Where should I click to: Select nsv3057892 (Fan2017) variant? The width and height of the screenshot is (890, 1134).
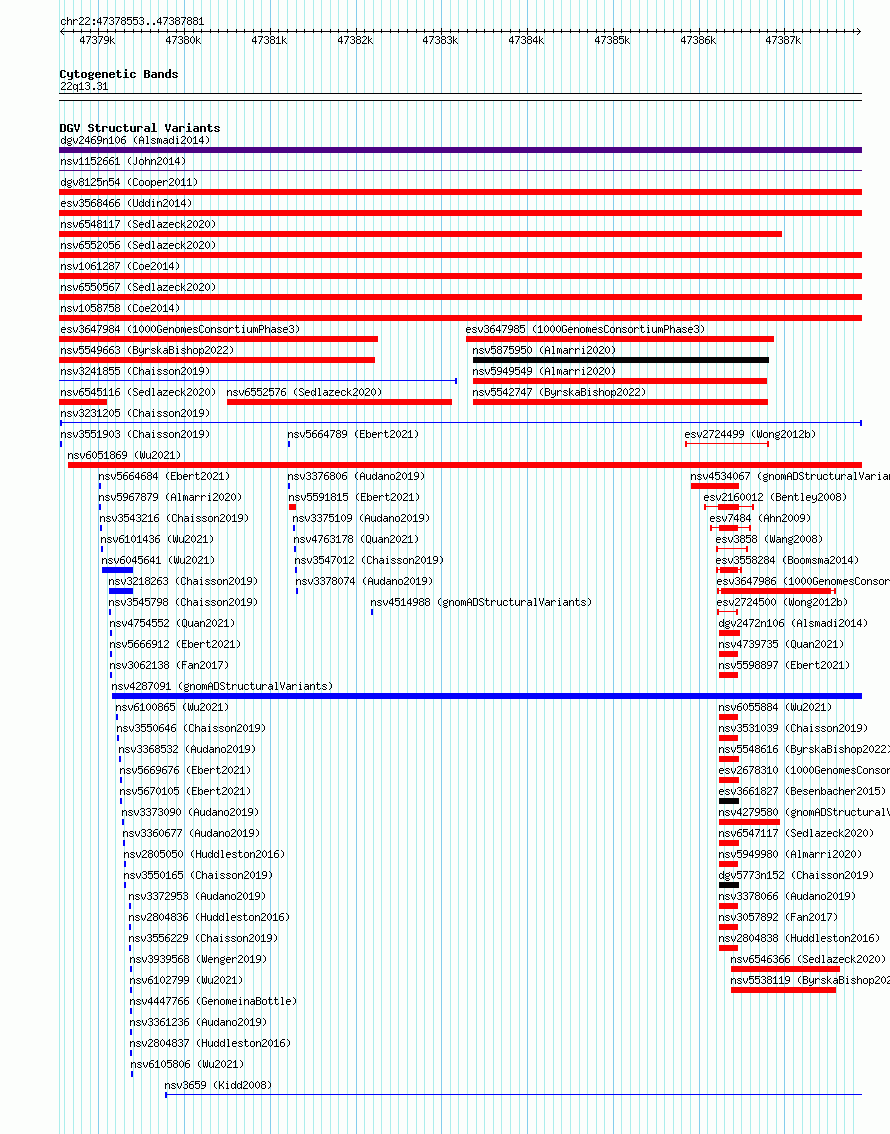(778, 917)
